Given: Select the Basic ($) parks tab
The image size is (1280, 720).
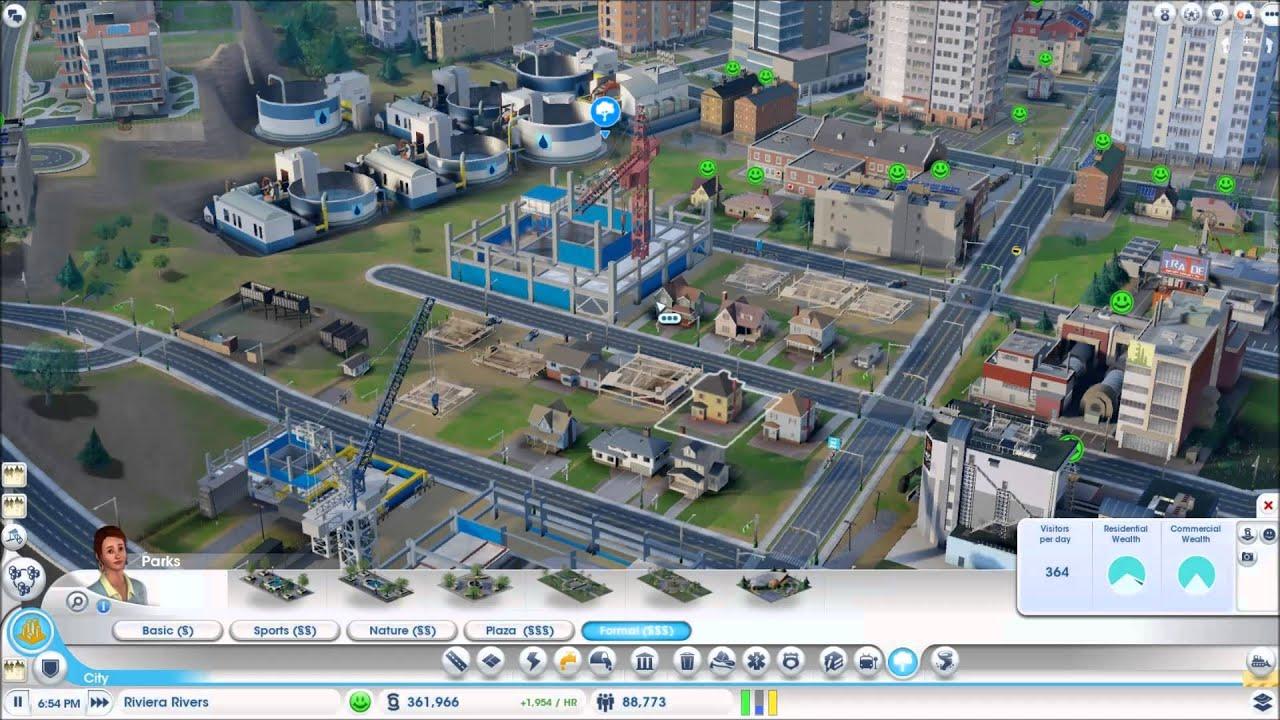Looking at the screenshot, I should click(x=167, y=631).
